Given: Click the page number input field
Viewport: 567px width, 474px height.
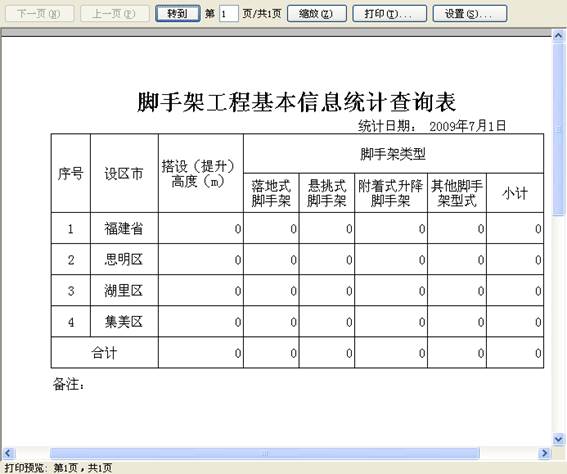Looking at the screenshot, I should 229,14.
